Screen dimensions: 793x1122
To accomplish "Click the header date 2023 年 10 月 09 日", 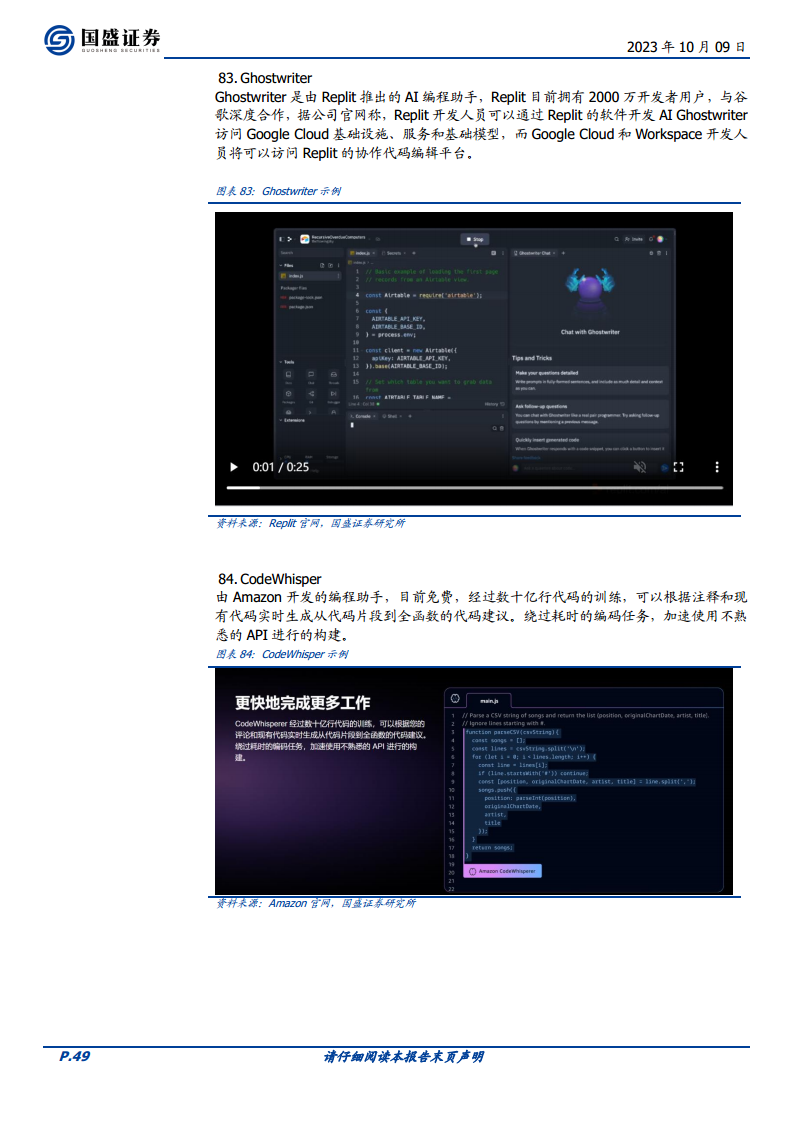I will pyautogui.click(x=686, y=47).
